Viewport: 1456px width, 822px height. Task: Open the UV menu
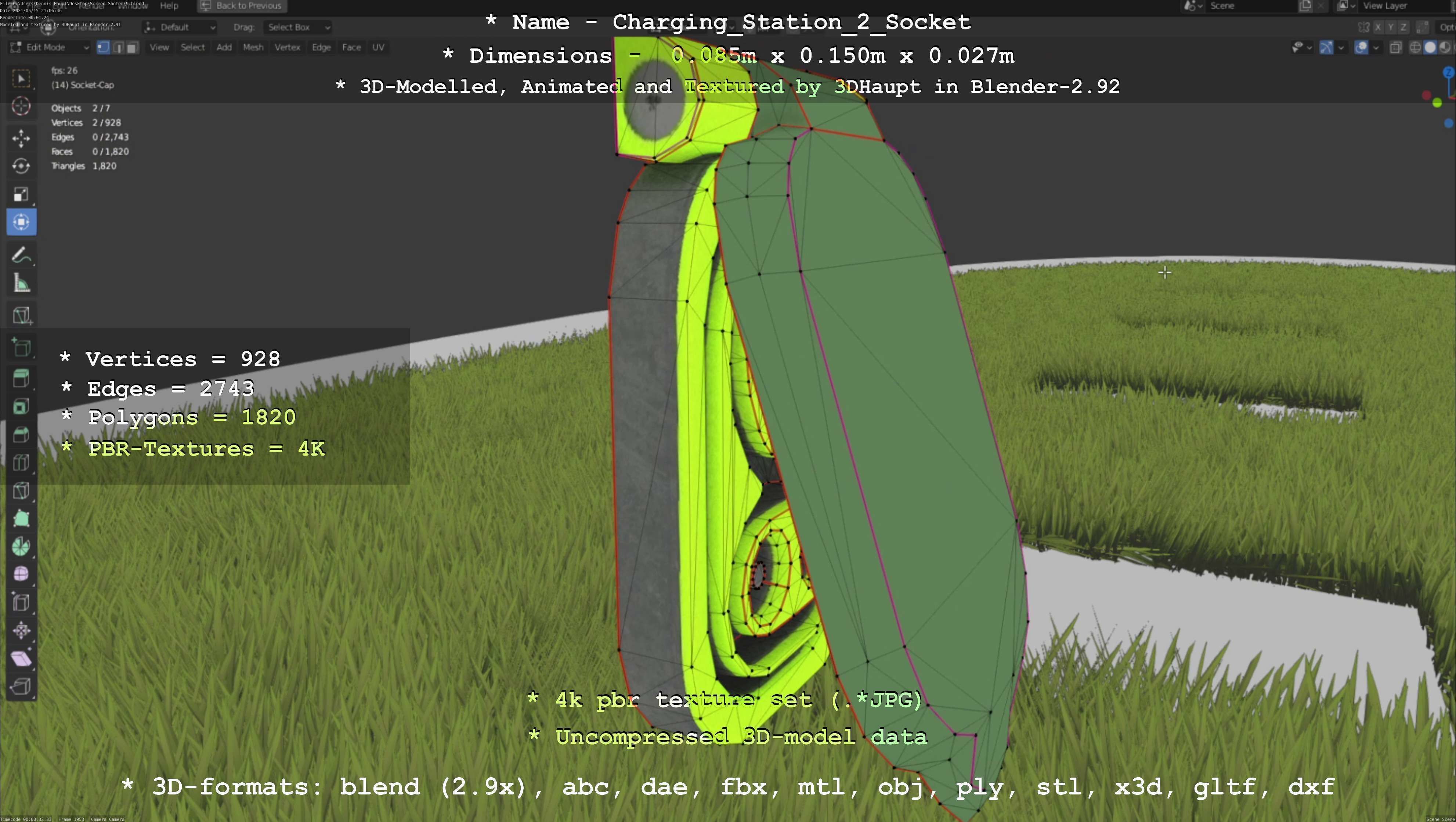click(x=378, y=47)
